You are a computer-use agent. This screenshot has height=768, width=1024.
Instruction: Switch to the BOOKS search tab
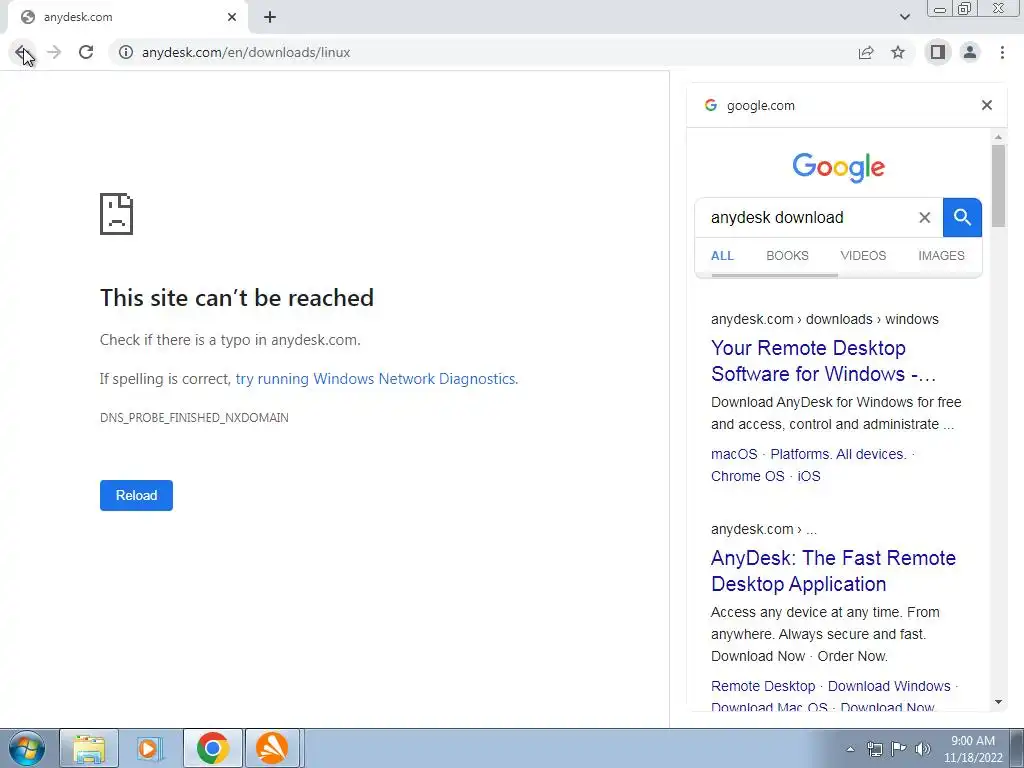click(x=787, y=256)
